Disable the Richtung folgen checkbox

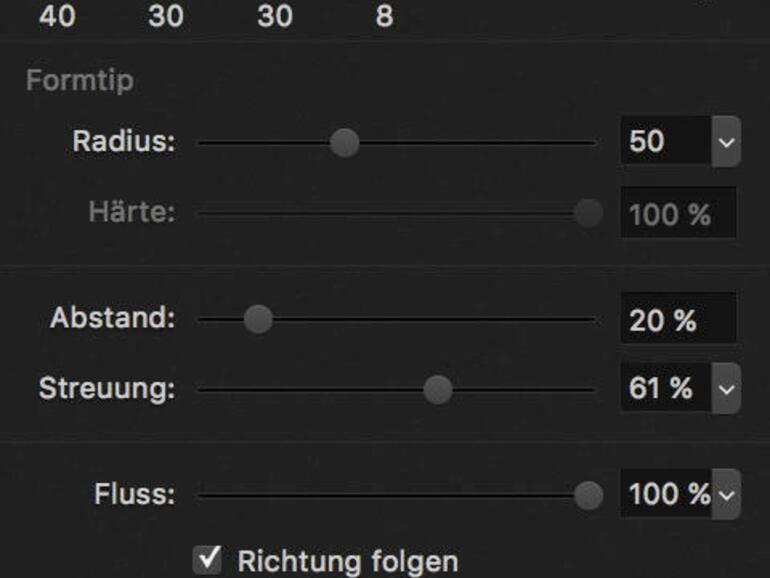(207, 559)
